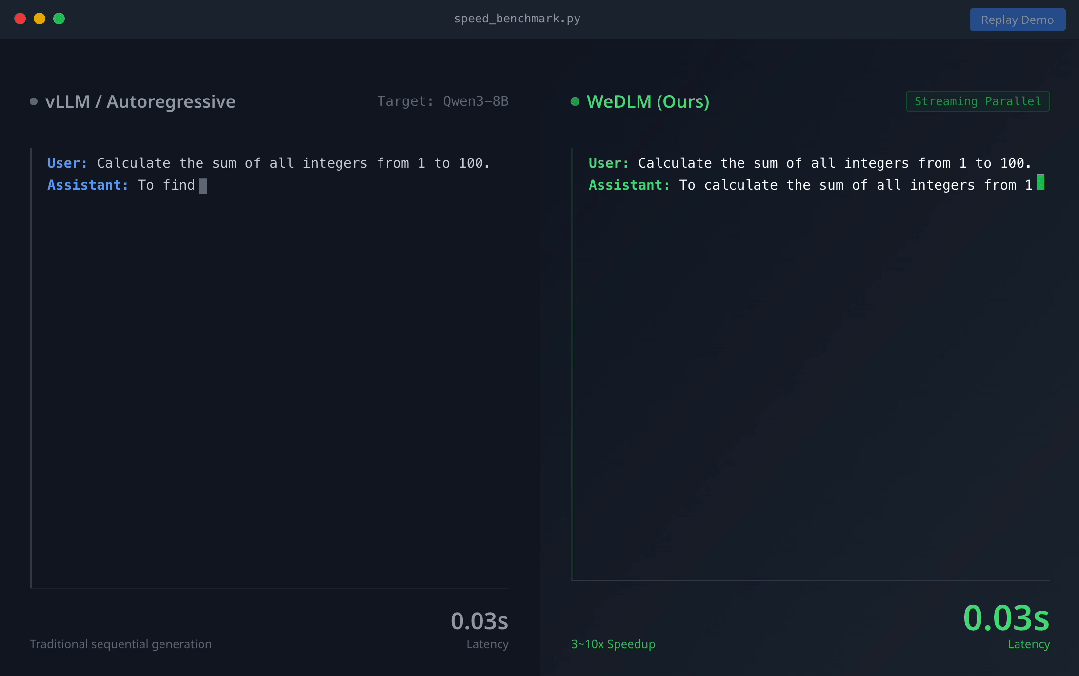The width and height of the screenshot is (1079, 676).
Task: Click the gray 0.03s latency value on the left
Action: 479,621
